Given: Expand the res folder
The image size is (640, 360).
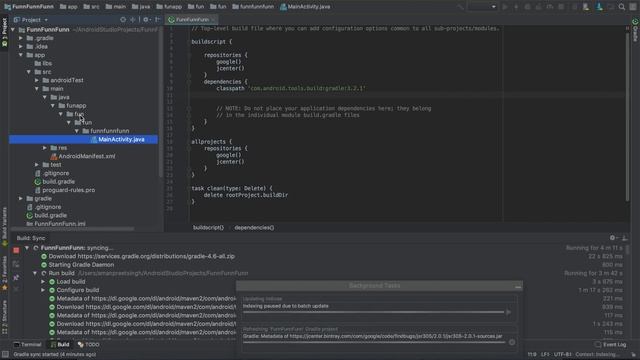Looking at the screenshot, I should coord(45,148).
